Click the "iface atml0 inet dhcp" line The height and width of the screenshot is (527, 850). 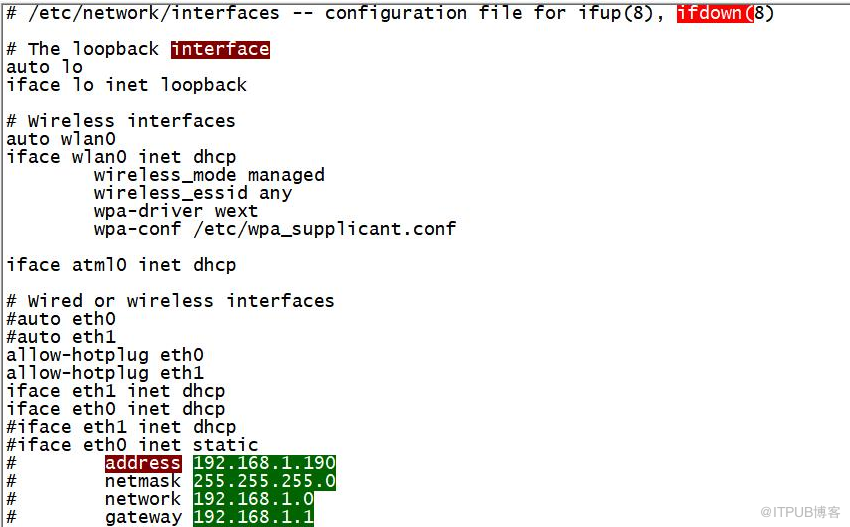(x=121, y=265)
